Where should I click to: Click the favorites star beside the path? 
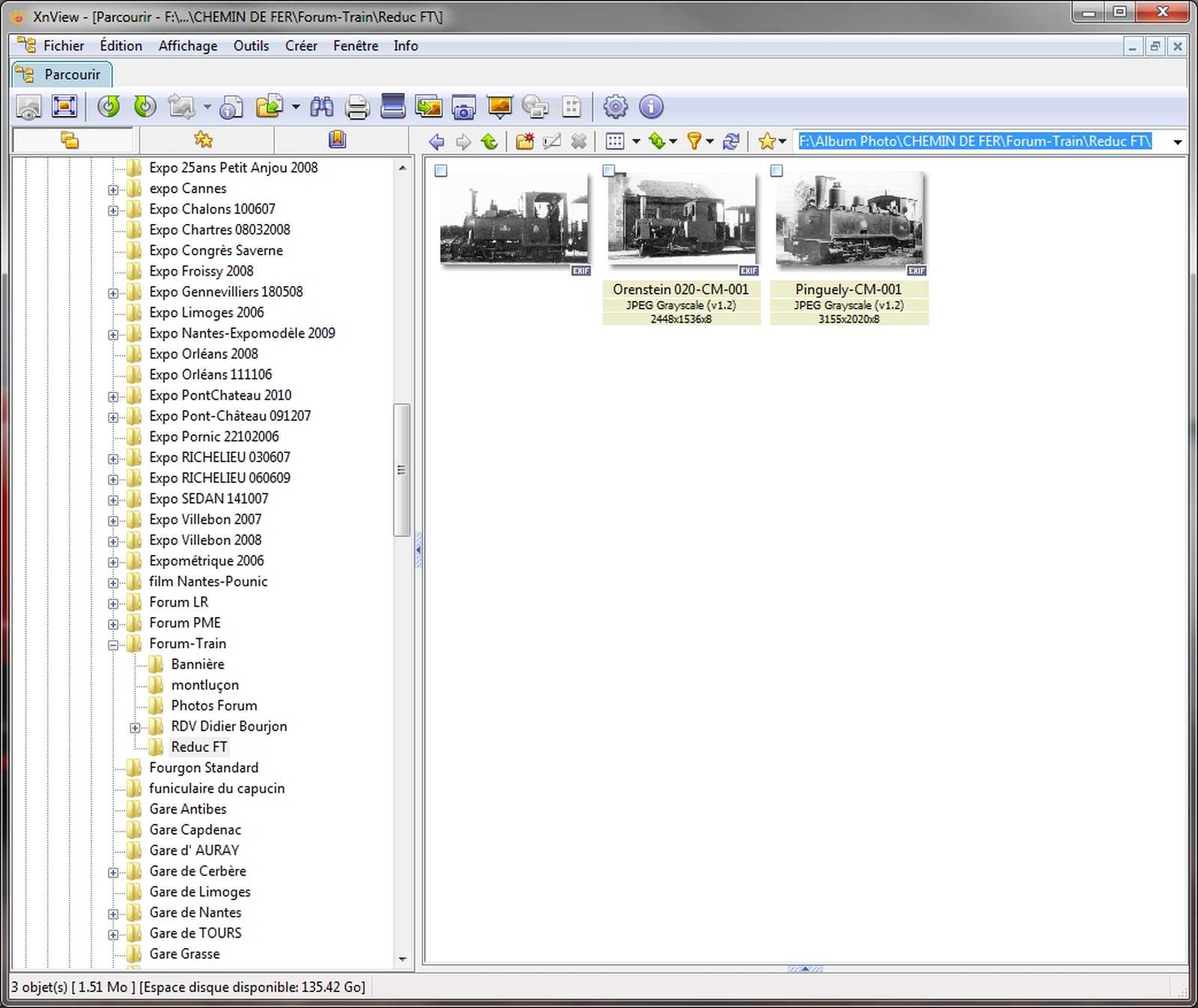767,141
